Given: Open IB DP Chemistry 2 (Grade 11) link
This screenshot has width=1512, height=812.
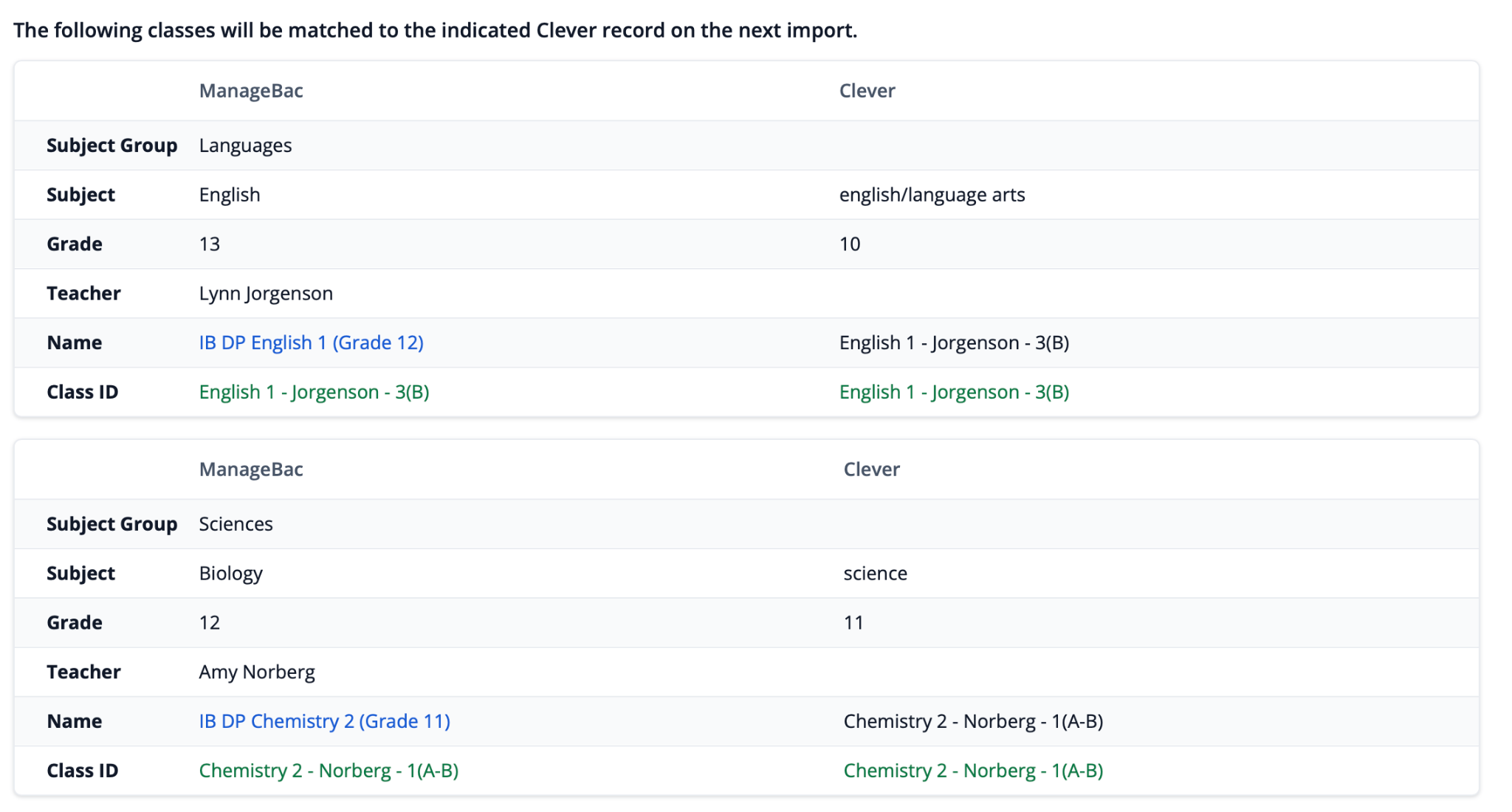Looking at the screenshot, I should pyautogui.click(x=324, y=721).
